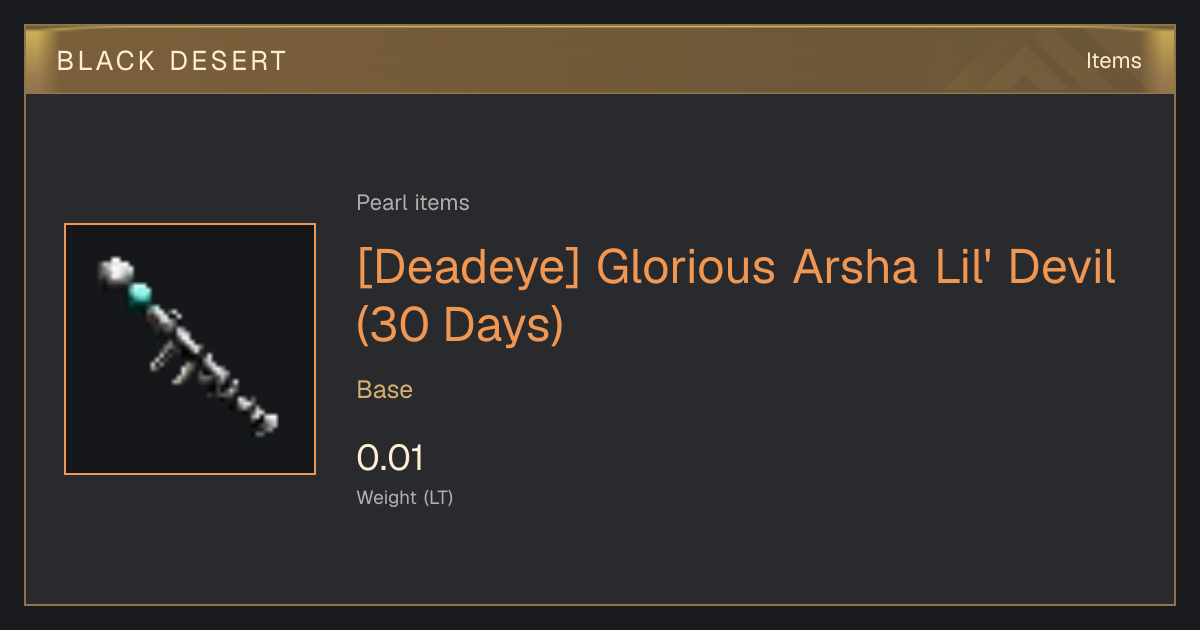Click the Weight (LT) label
The width and height of the screenshot is (1200, 630).
(405, 497)
